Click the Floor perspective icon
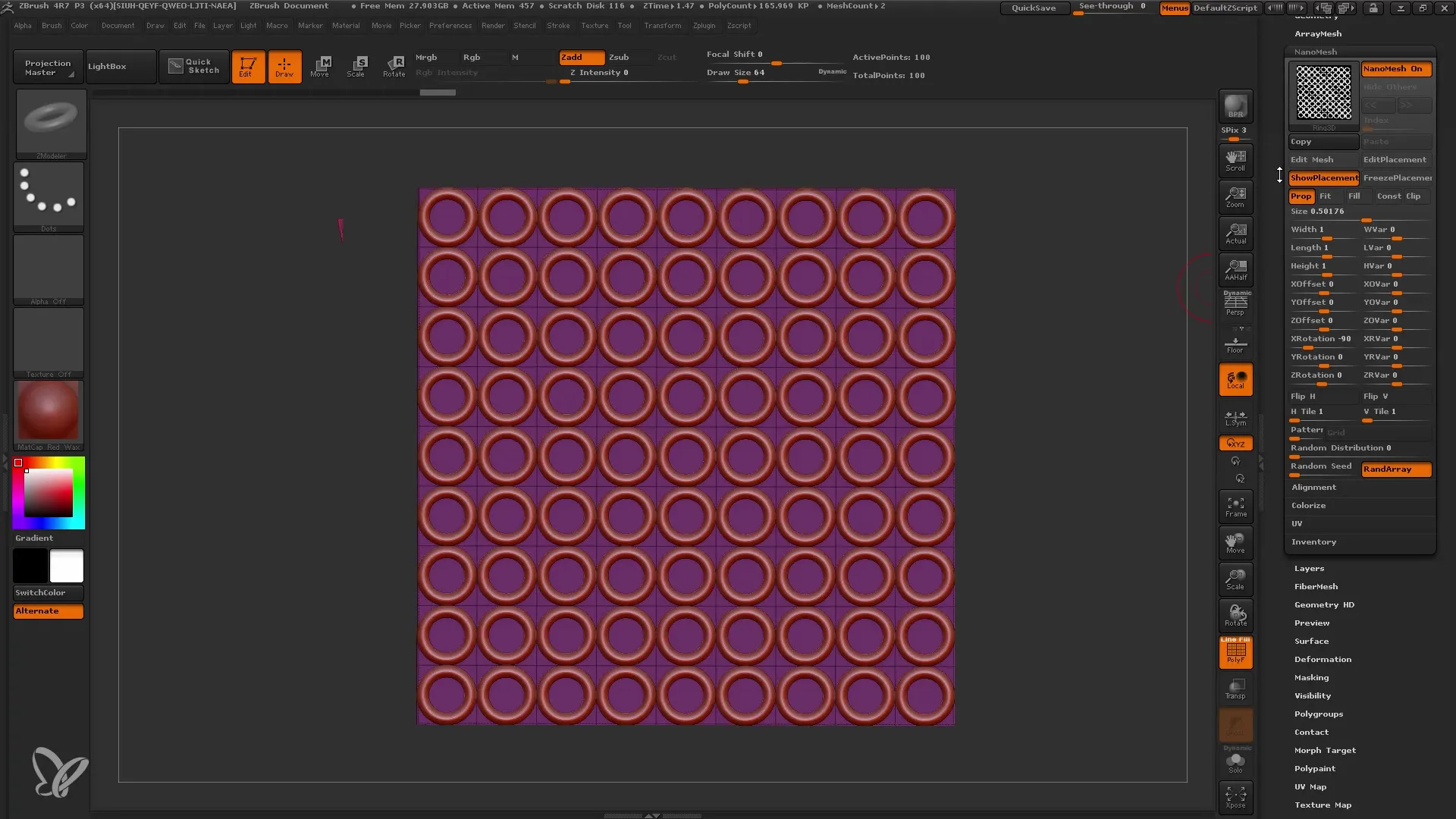 click(1236, 344)
